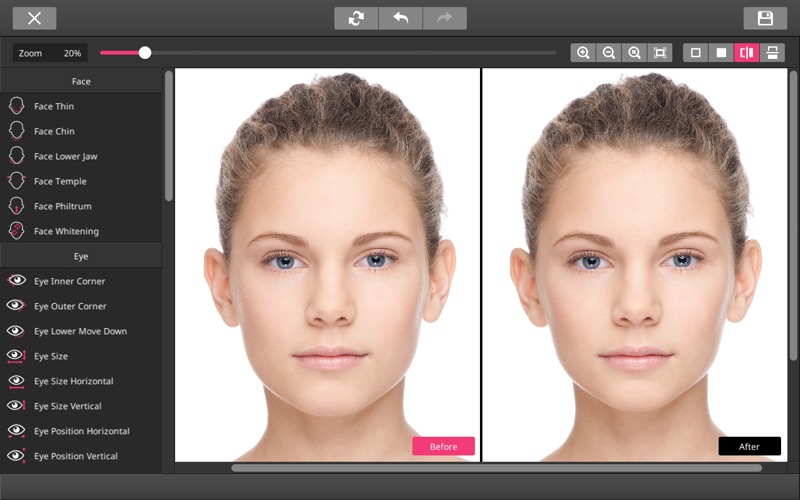Click the redo arrow icon
This screenshot has height=500, width=800.
tap(445, 18)
